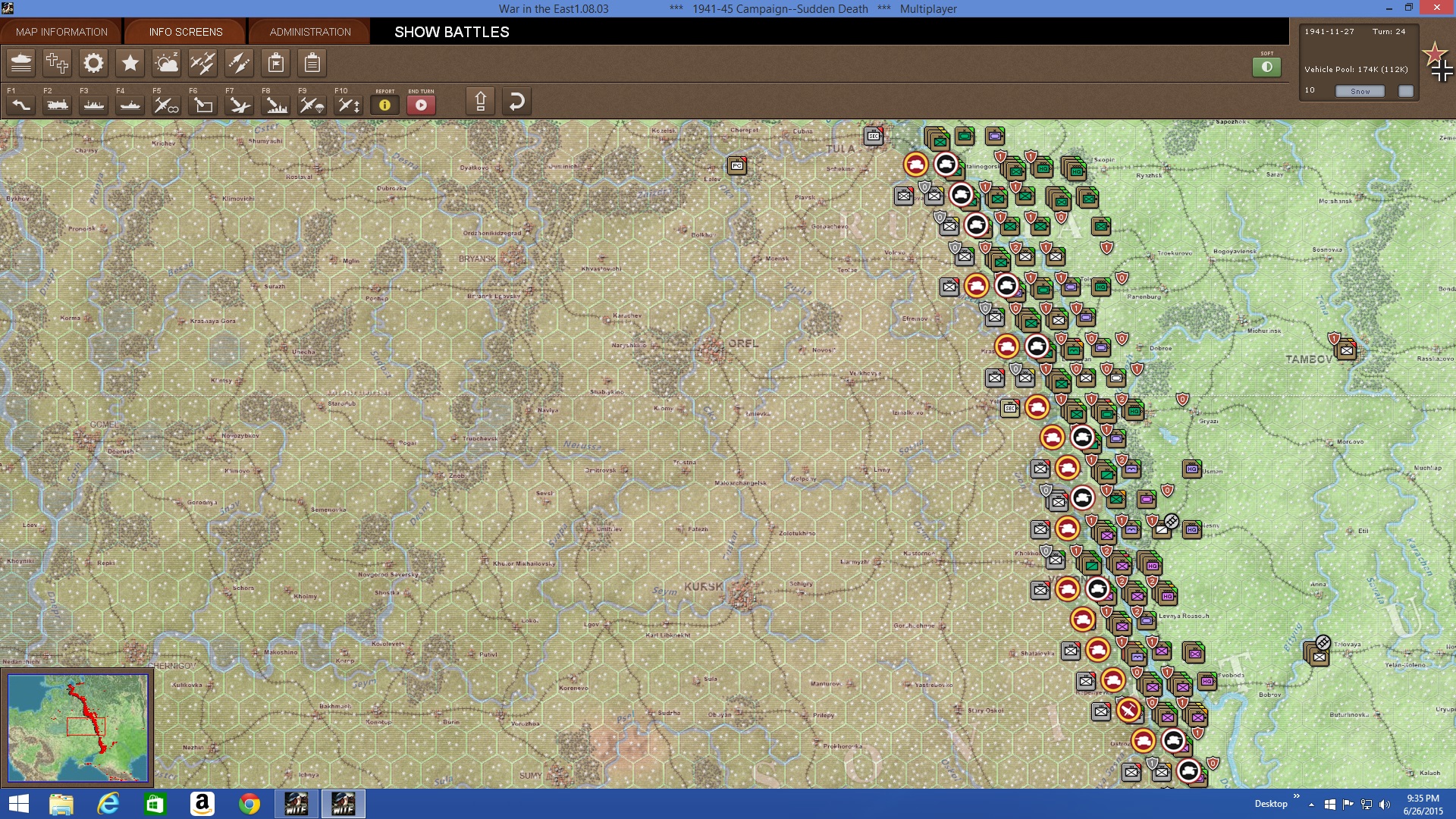This screenshot has height=819, width=1456.
Task: Click the star victory screen icon
Action: click(x=130, y=63)
